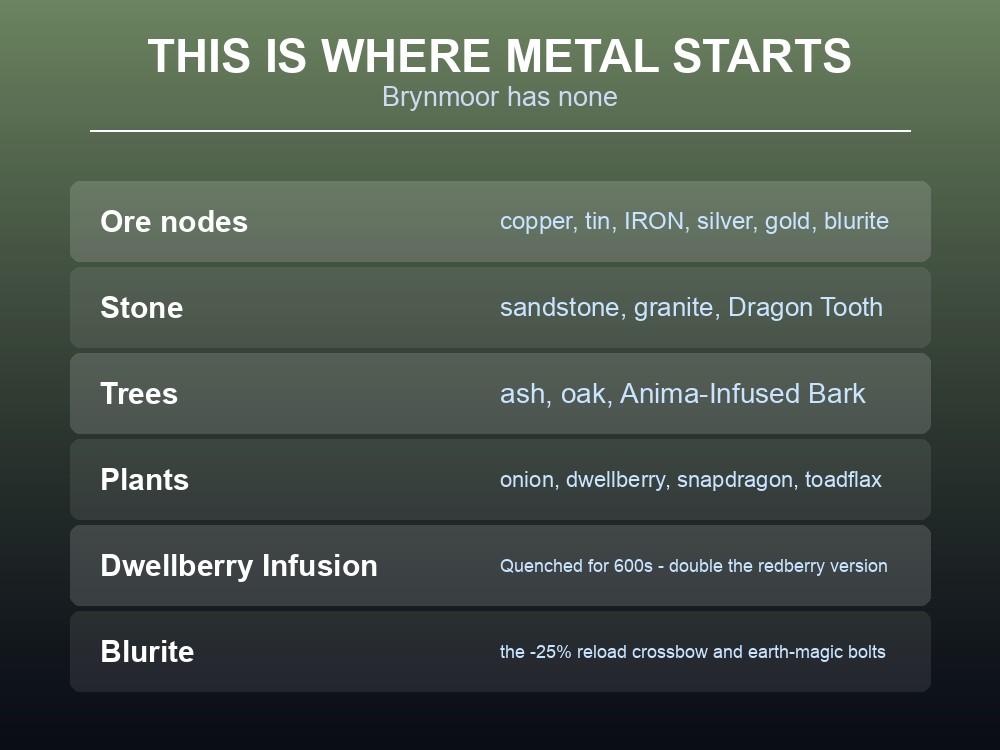This screenshot has width=1000, height=750.
Task: Select the Brynmoor has none subtitle
Action: (x=499, y=97)
